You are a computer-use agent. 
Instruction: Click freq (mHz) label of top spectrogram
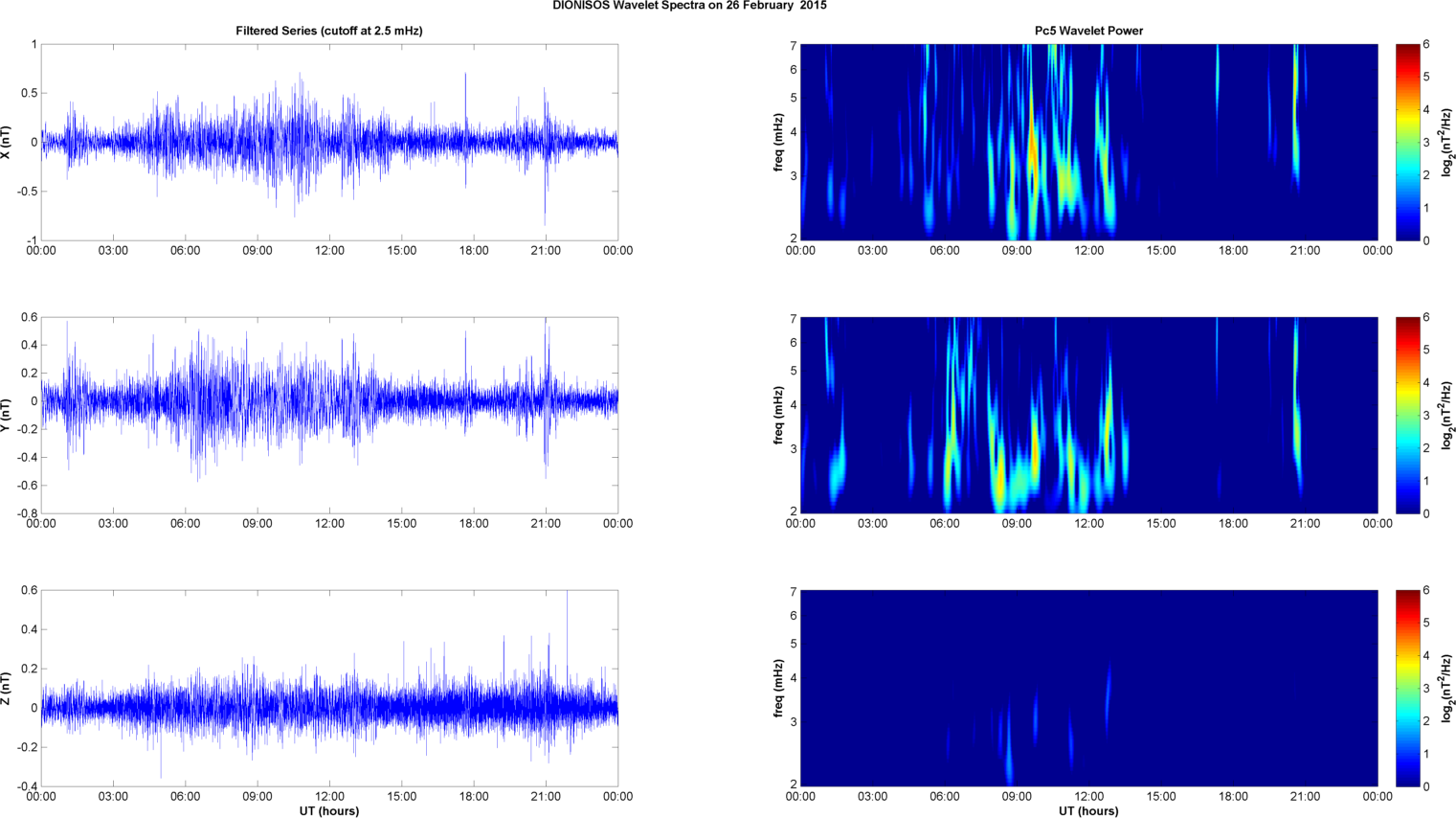point(779,142)
